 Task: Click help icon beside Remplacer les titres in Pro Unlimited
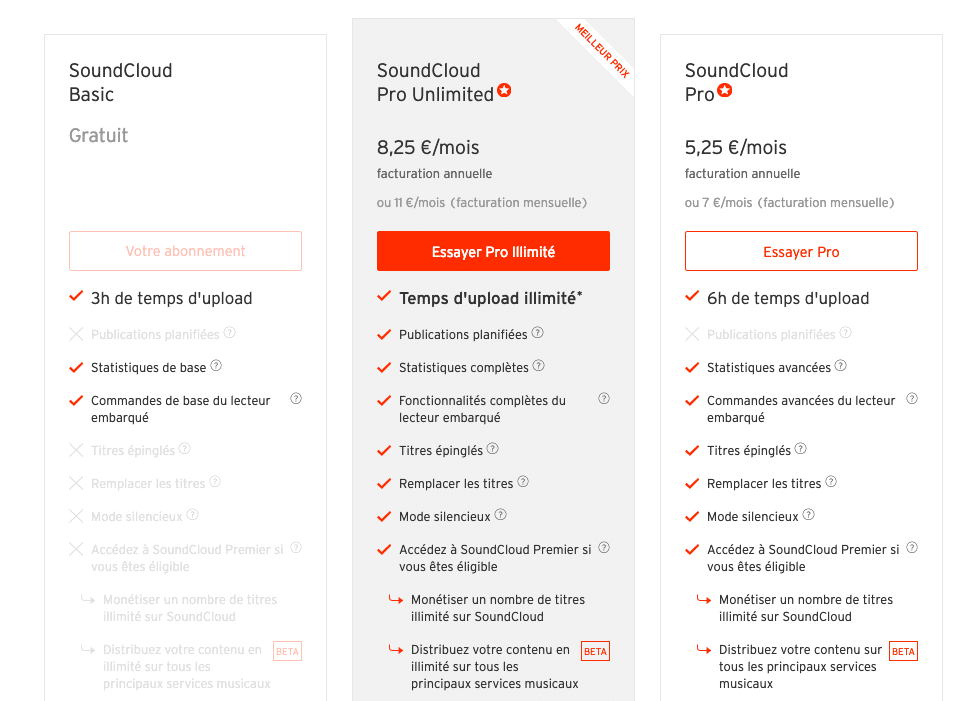point(523,481)
